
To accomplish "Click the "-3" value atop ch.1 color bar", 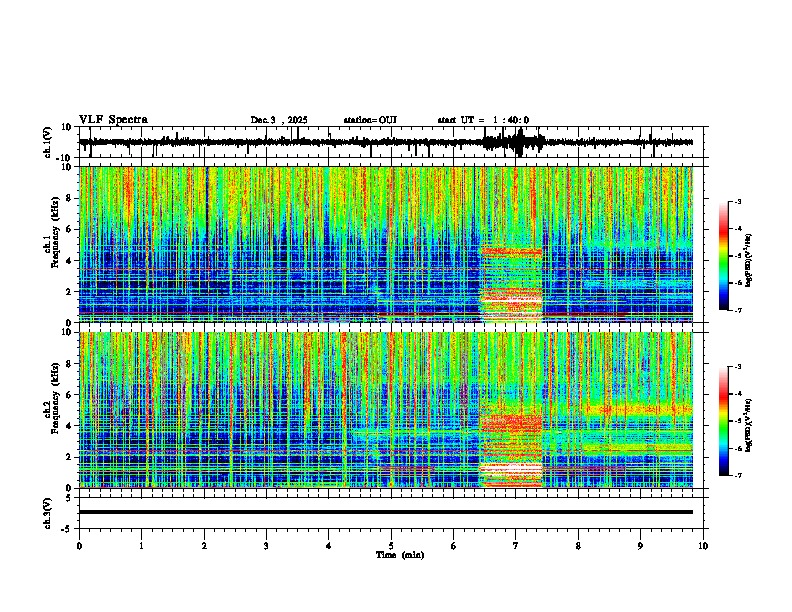I will coord(737,202).
